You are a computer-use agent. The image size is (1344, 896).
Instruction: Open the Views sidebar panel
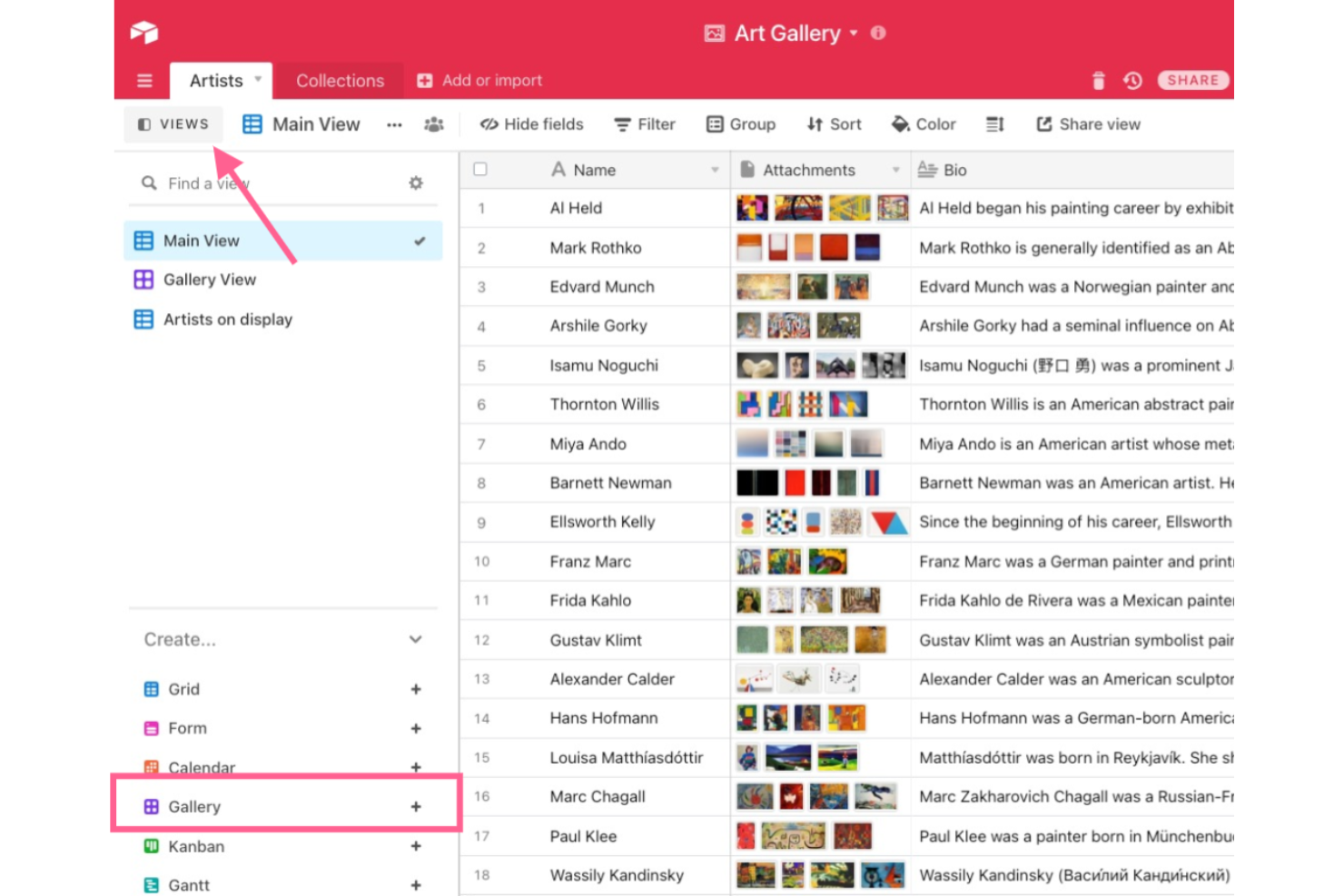coord(173,124)
